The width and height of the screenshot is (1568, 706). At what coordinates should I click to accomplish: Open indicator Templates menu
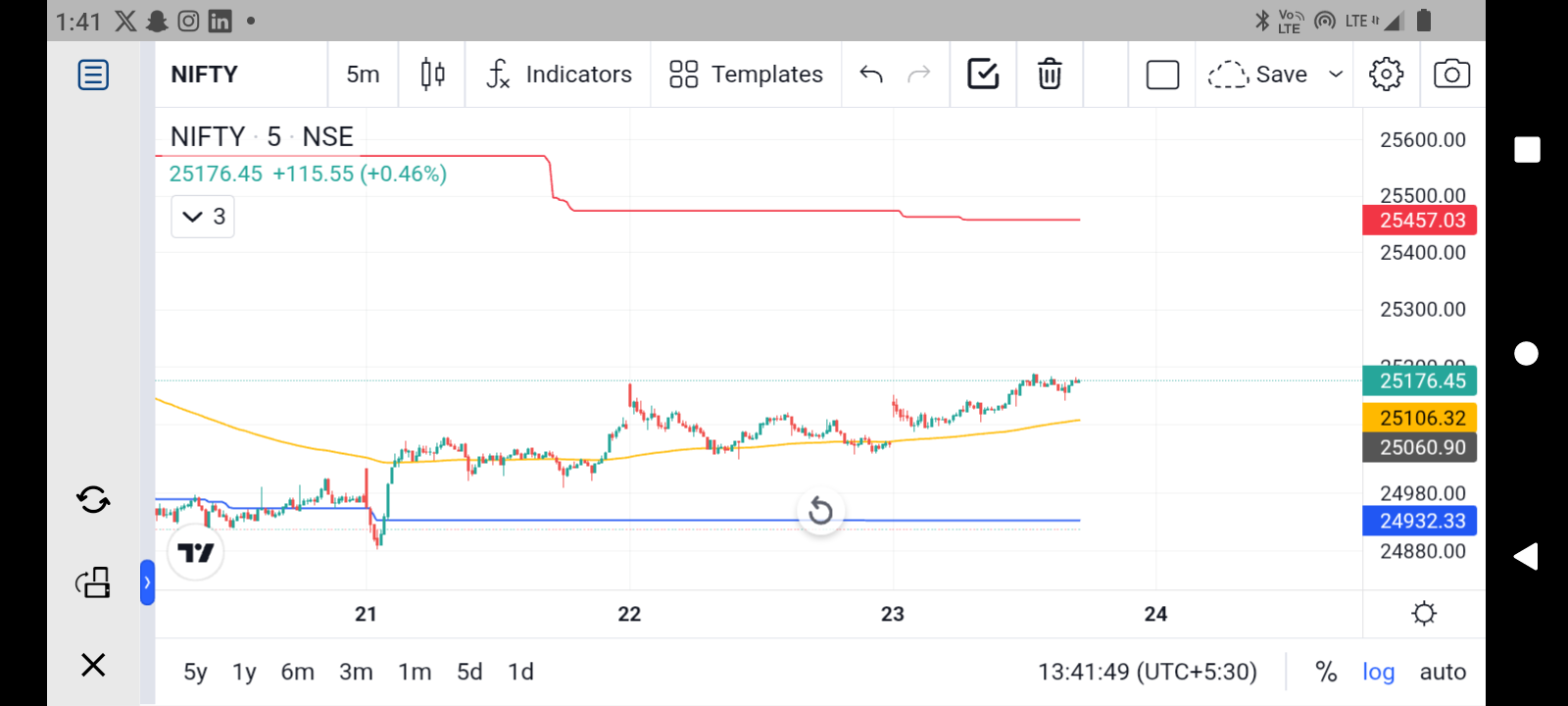(746, 75)
